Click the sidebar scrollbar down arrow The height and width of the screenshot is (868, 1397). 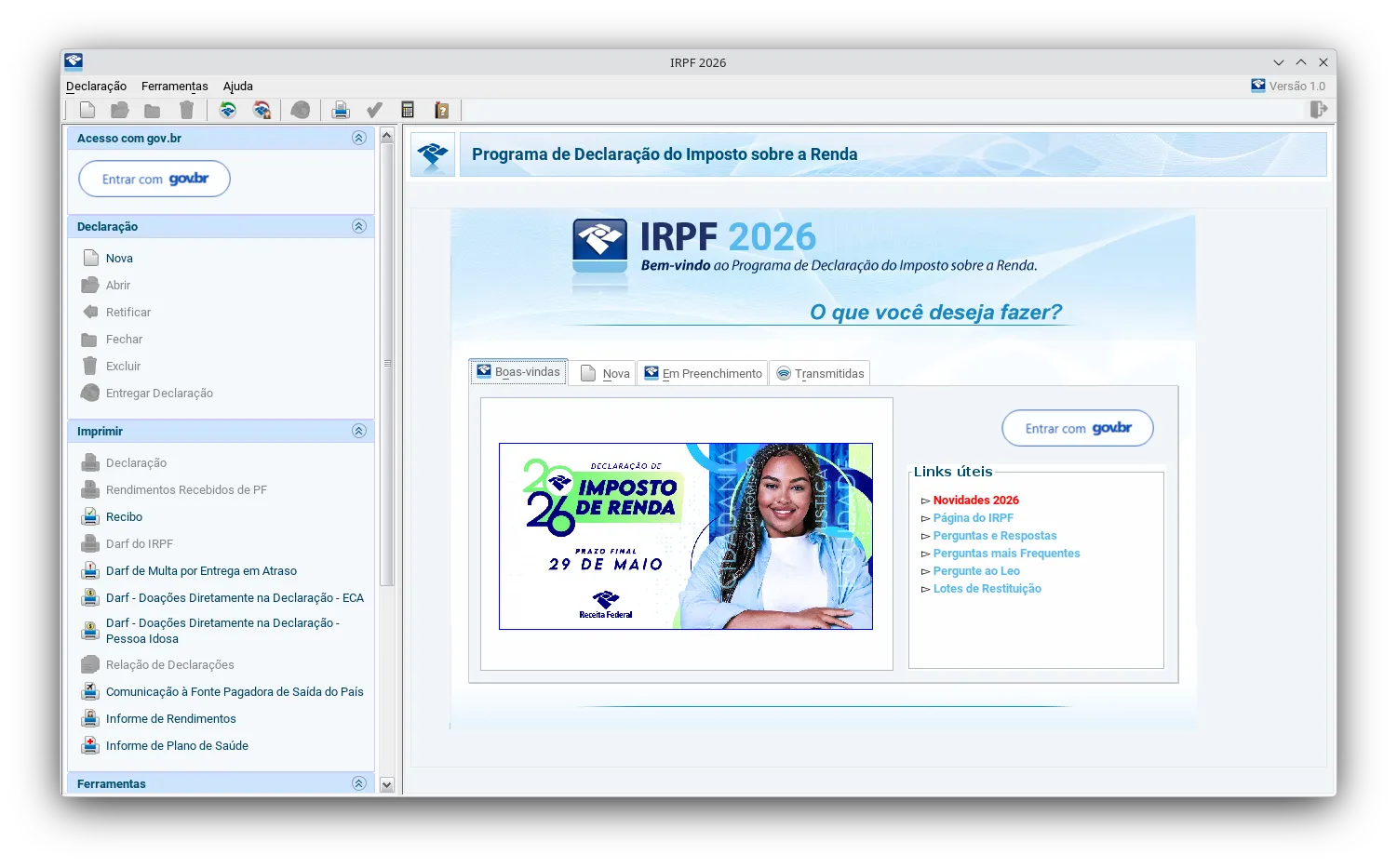tap(387, 785)
